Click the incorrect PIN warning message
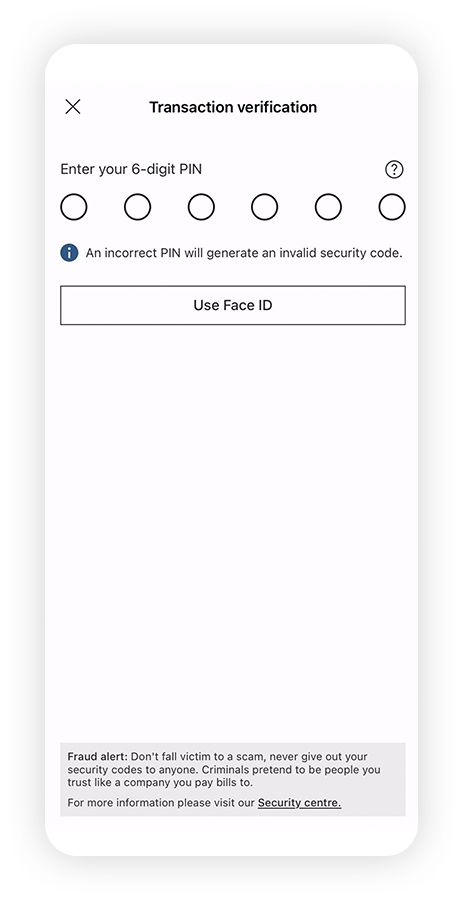This screenshot has height=900, width=465. [x=244, y=253]
